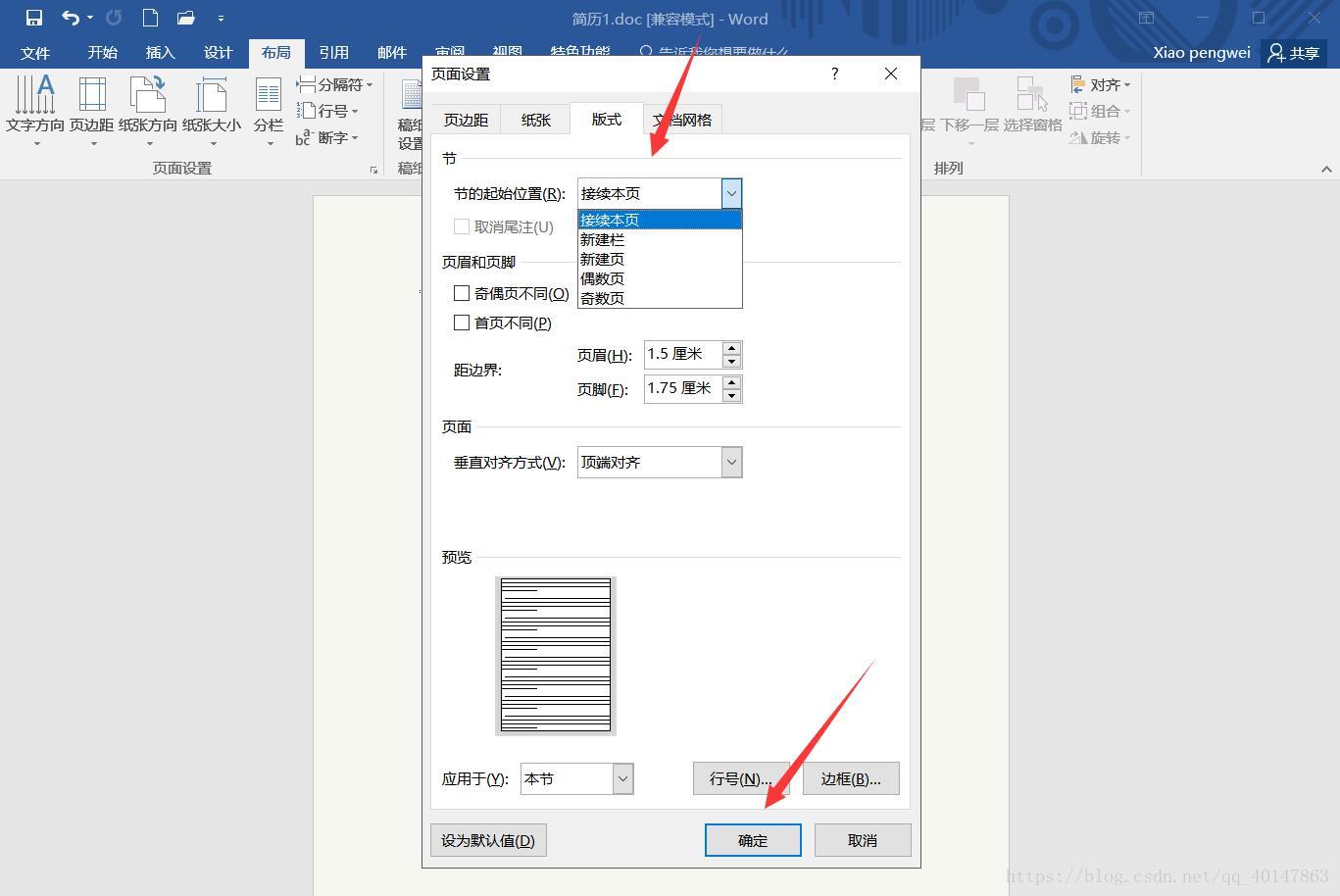
Task: Click the 共享 share button
Action: point(1294,53)
